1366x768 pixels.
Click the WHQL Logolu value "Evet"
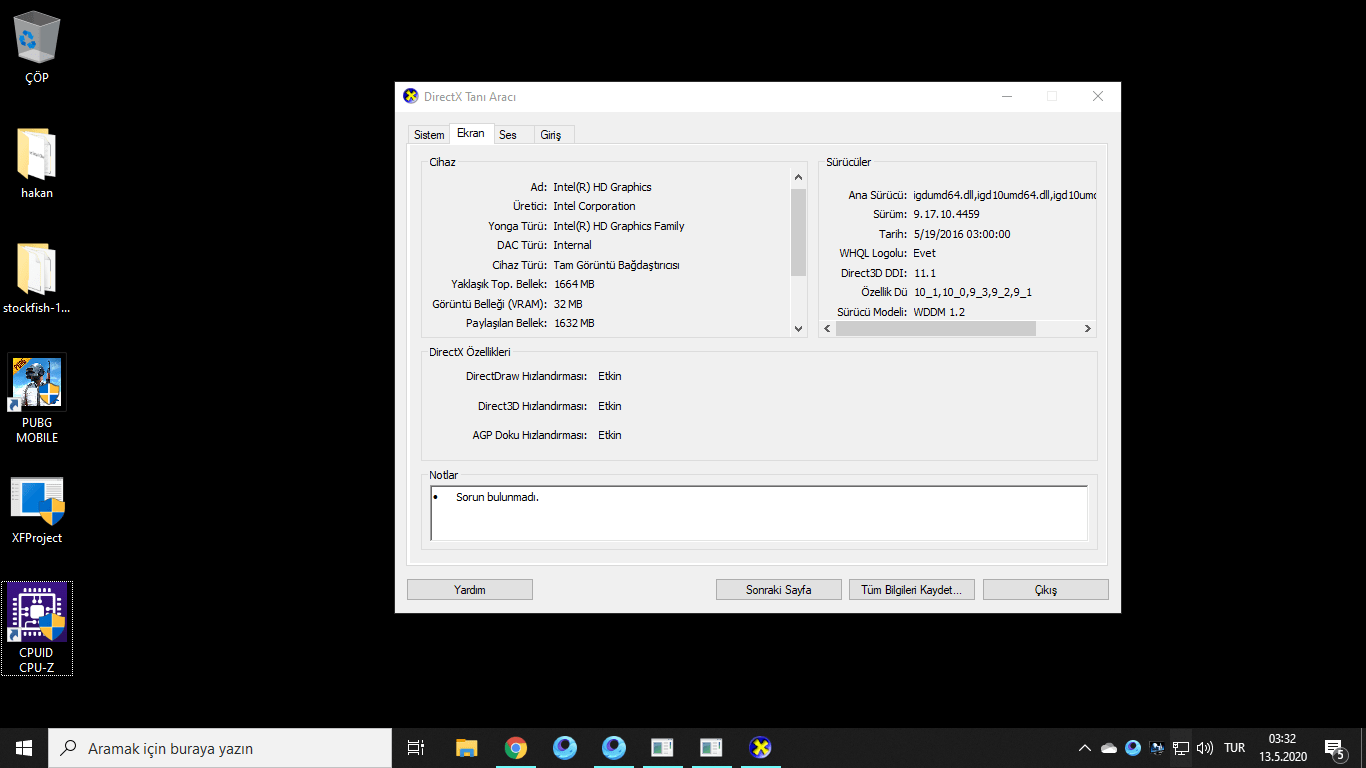coord(924,253)
